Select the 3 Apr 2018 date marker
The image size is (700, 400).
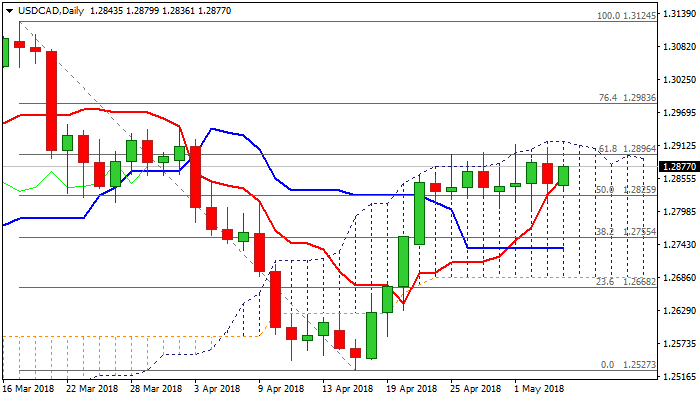216,389
